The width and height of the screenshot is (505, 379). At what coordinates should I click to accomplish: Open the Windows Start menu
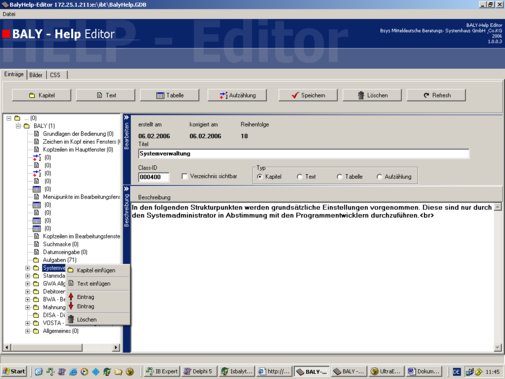pos(14,371)
